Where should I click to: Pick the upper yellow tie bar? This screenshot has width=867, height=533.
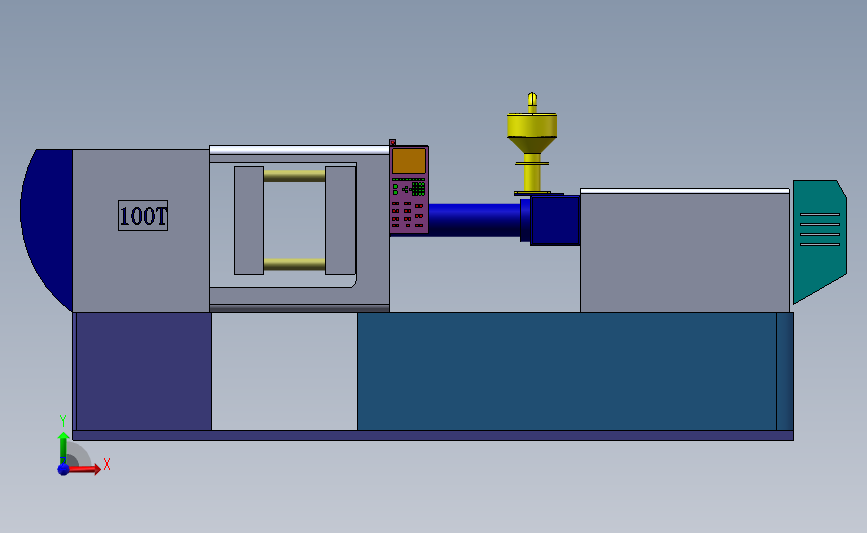[x=294, y=176]
